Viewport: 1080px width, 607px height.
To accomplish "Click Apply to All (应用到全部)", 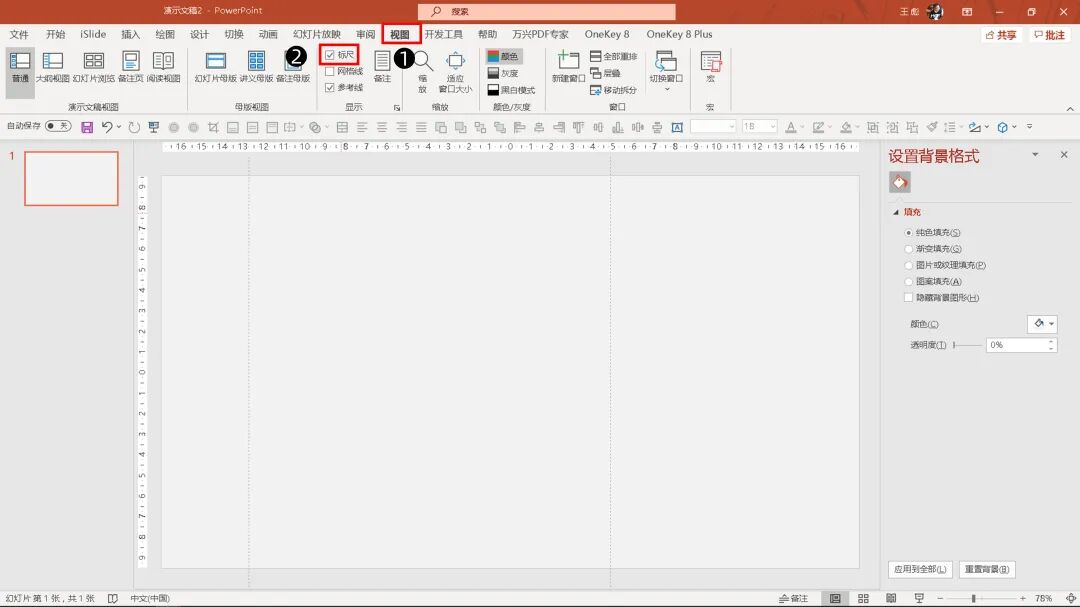I will [920, 570].
